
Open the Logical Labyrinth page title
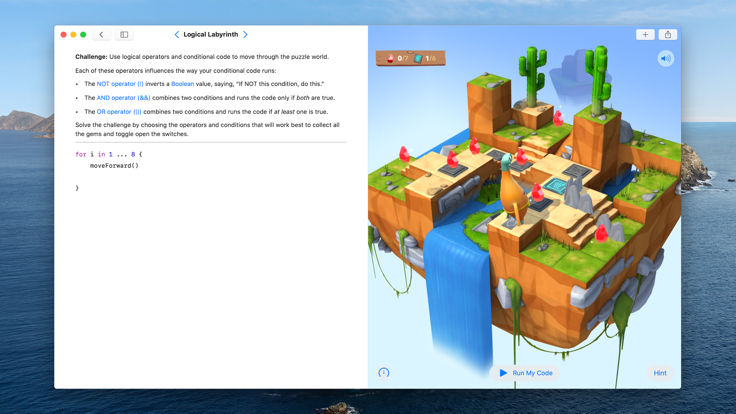click(211, 35)
